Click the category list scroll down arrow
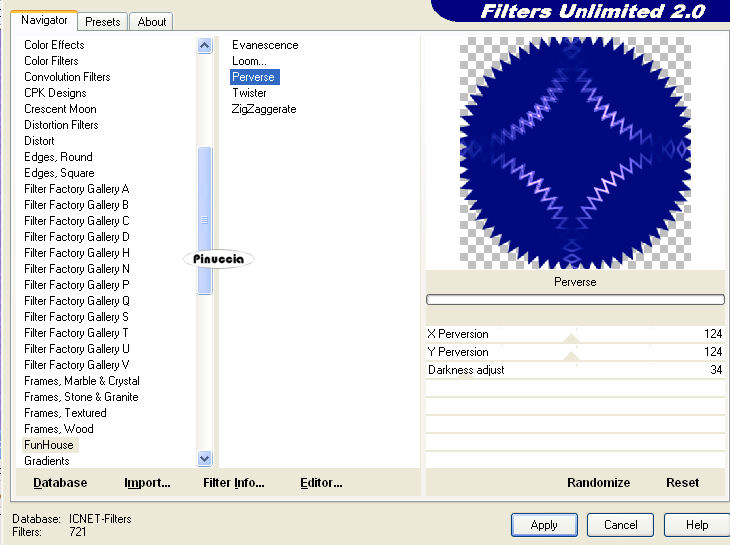 click(x=204, y=459)
